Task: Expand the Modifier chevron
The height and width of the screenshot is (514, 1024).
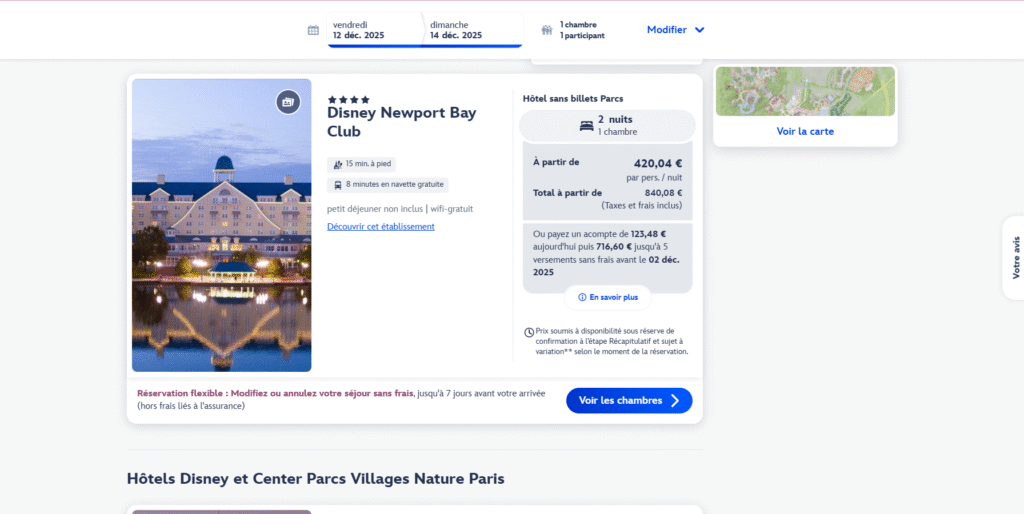Action: click(x=699, y=30)
